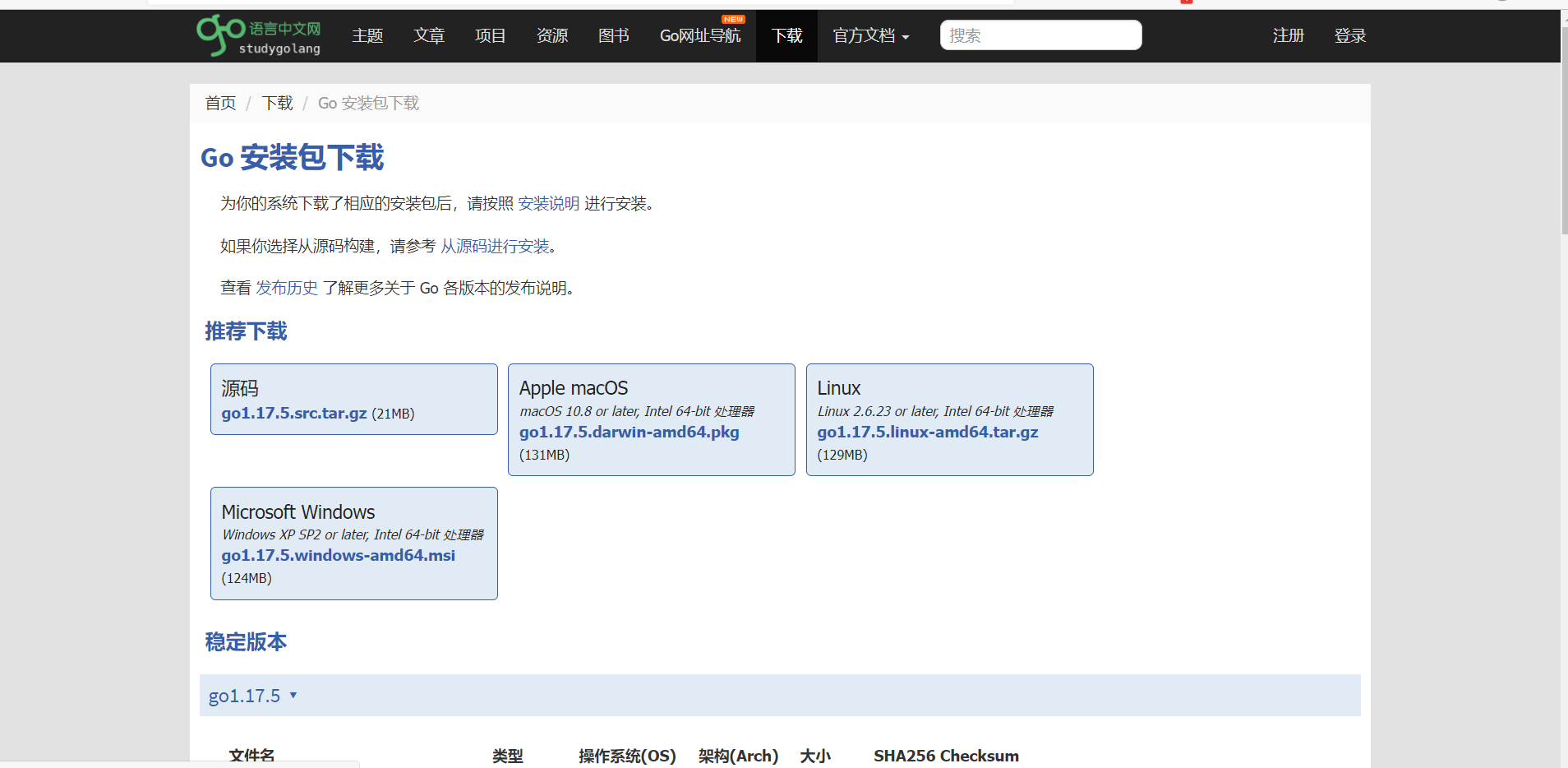
Task: Click the 登录 login link
Action: pos(1349,35)
